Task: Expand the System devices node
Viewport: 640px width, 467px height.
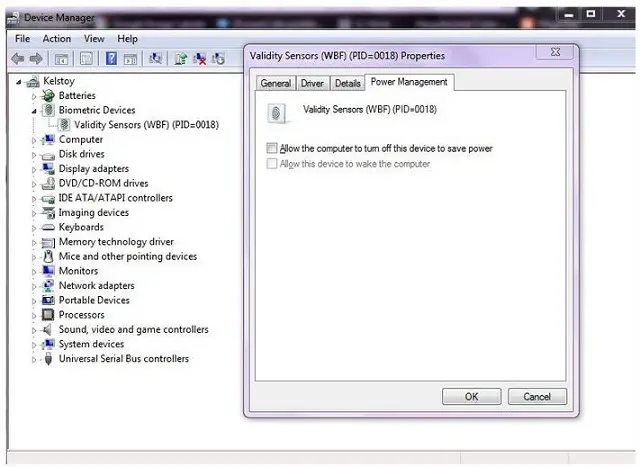Action: point(34,345)
